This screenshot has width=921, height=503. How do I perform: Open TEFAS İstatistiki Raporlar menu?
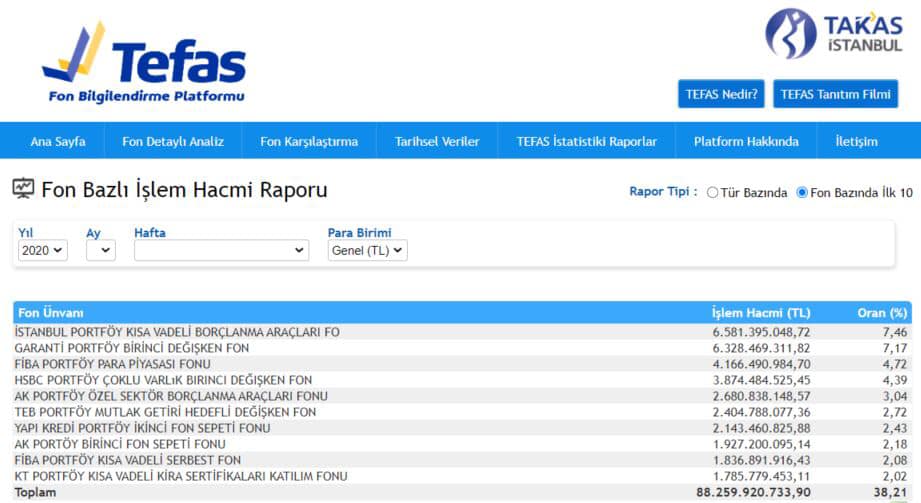(x=586, y=141)
